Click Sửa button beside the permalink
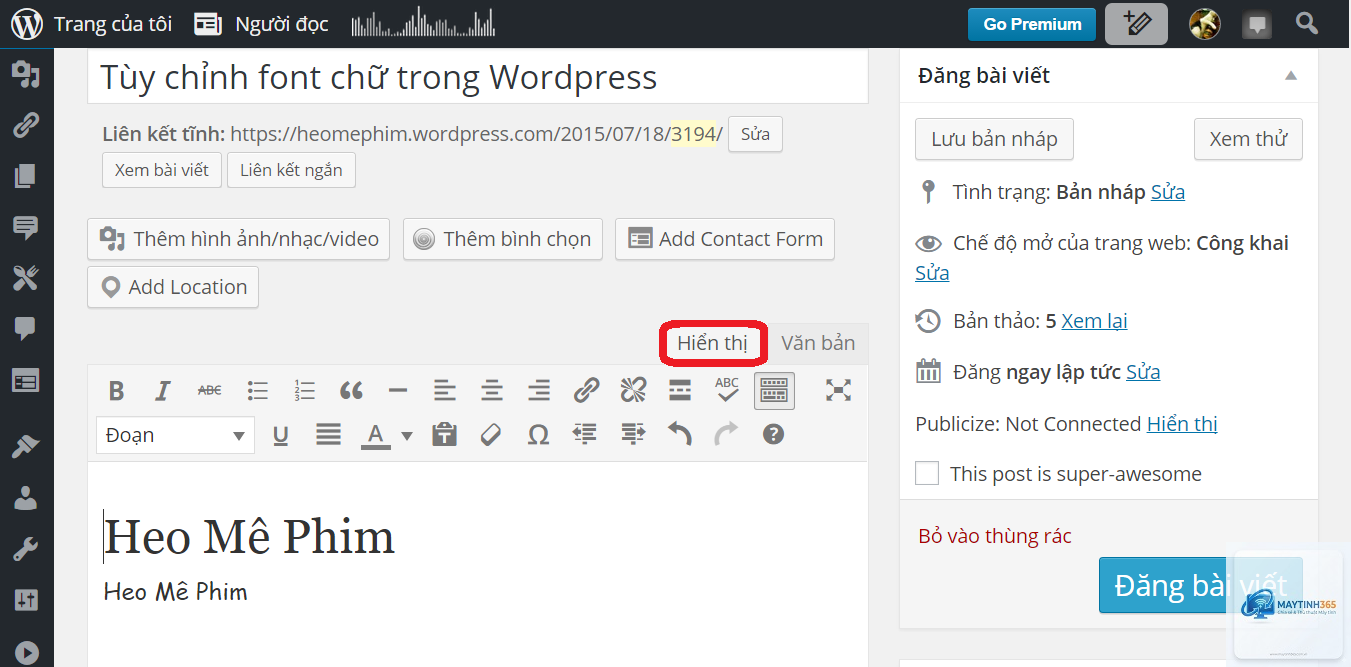This screenshot has height=667, width=1351. tap(755, 134)
